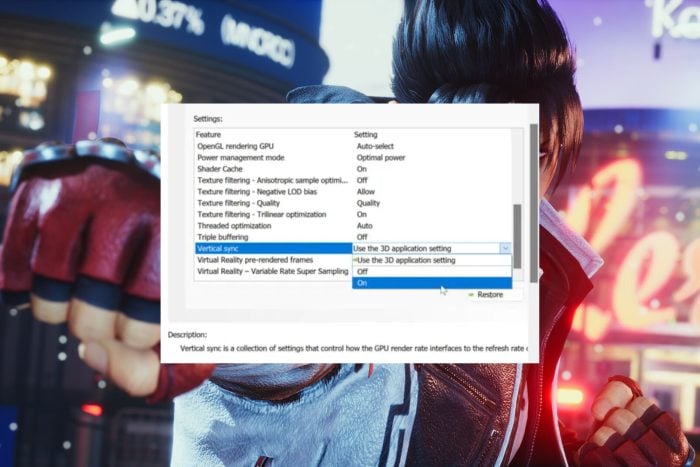
Task: Select the Triple buffering row
Action: (x=353, y=237)
